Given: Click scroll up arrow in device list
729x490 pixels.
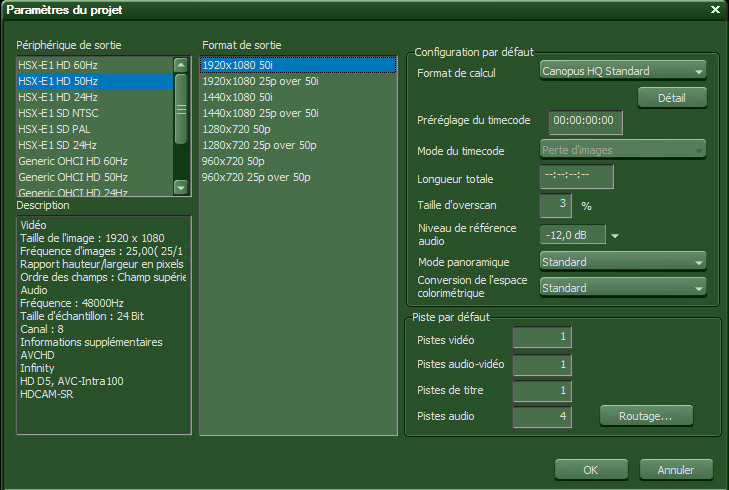Looking at the screenshot, I should tap(181, 65).
